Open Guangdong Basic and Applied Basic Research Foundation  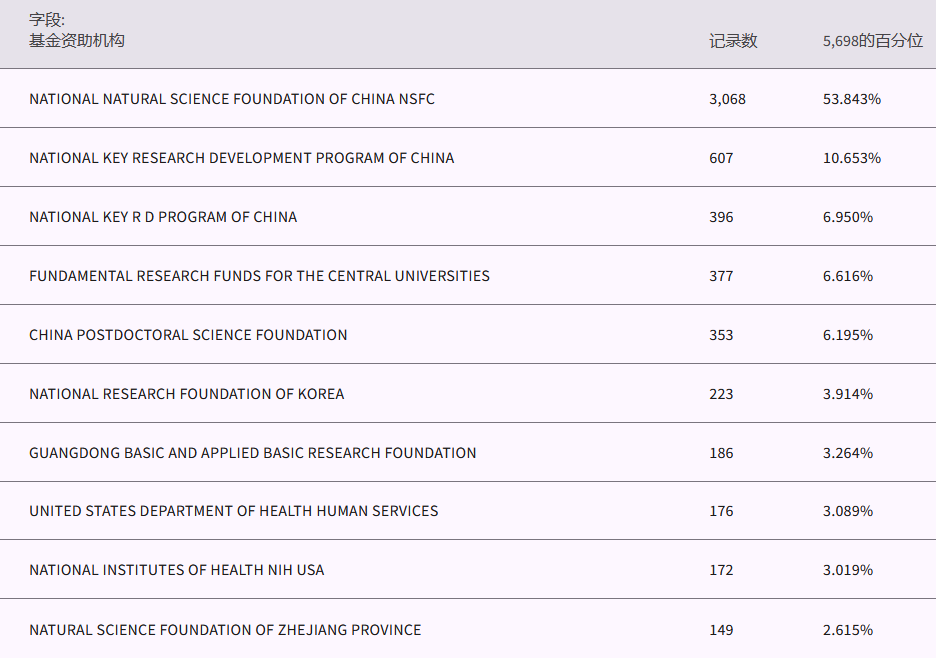coord(252,453)
